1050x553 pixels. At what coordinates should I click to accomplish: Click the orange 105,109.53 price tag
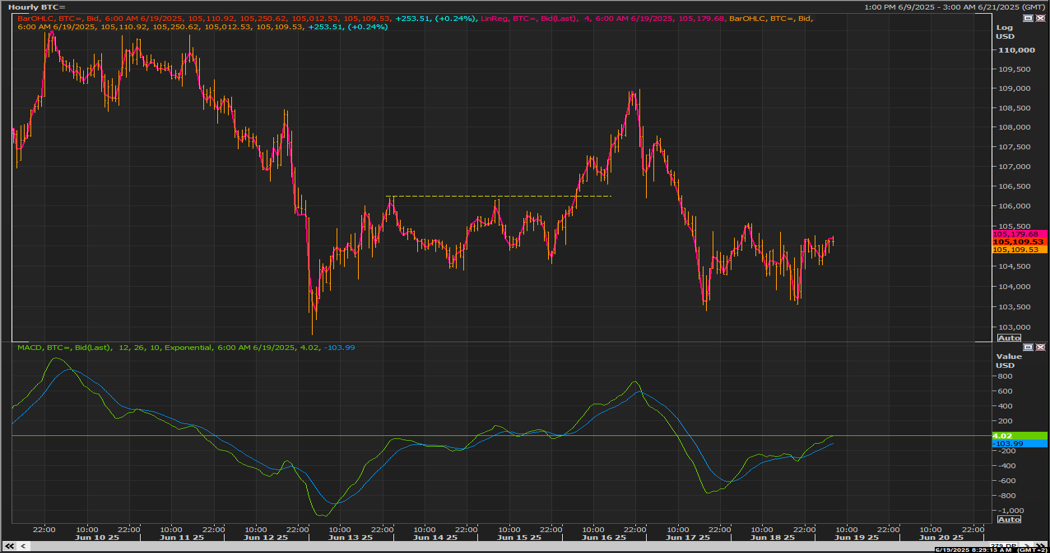click(1019, 249)
